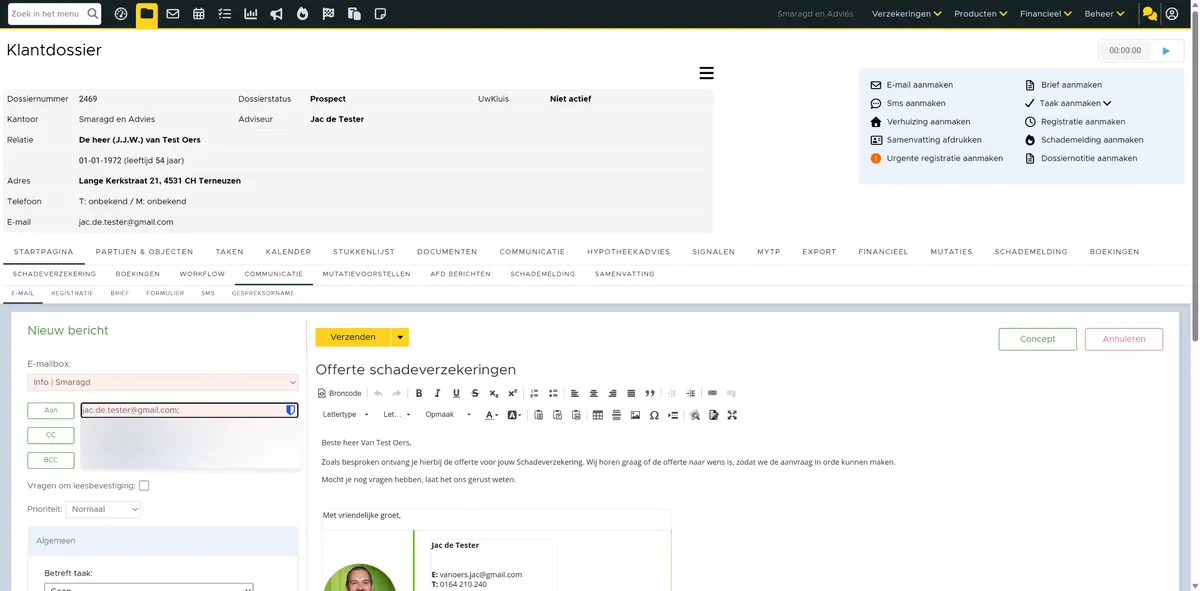Select the Schadeverzekering sub-tab

[x=55, y=274]
